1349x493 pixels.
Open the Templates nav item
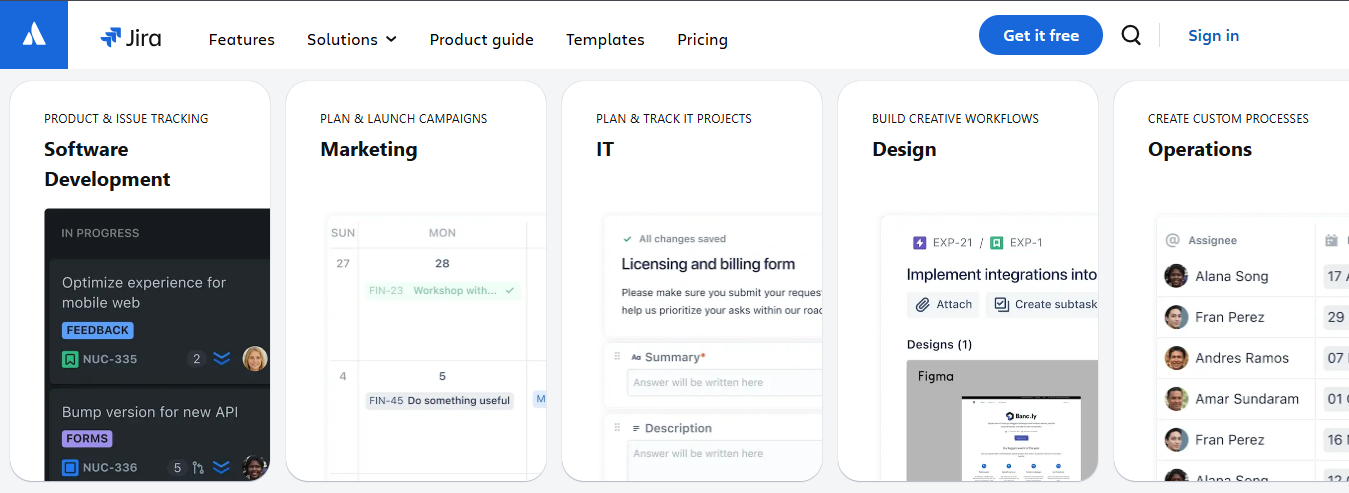(x=605, y=39)
